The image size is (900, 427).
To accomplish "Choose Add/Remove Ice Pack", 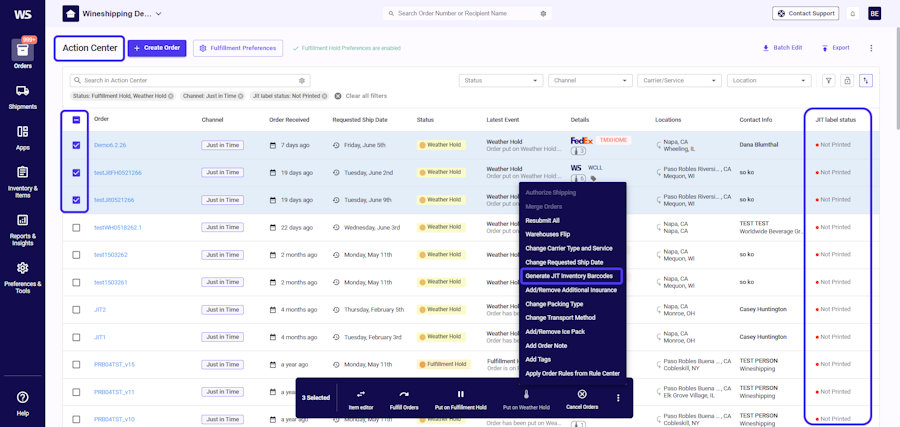I will pyautogui.click(x=554, y=332).
